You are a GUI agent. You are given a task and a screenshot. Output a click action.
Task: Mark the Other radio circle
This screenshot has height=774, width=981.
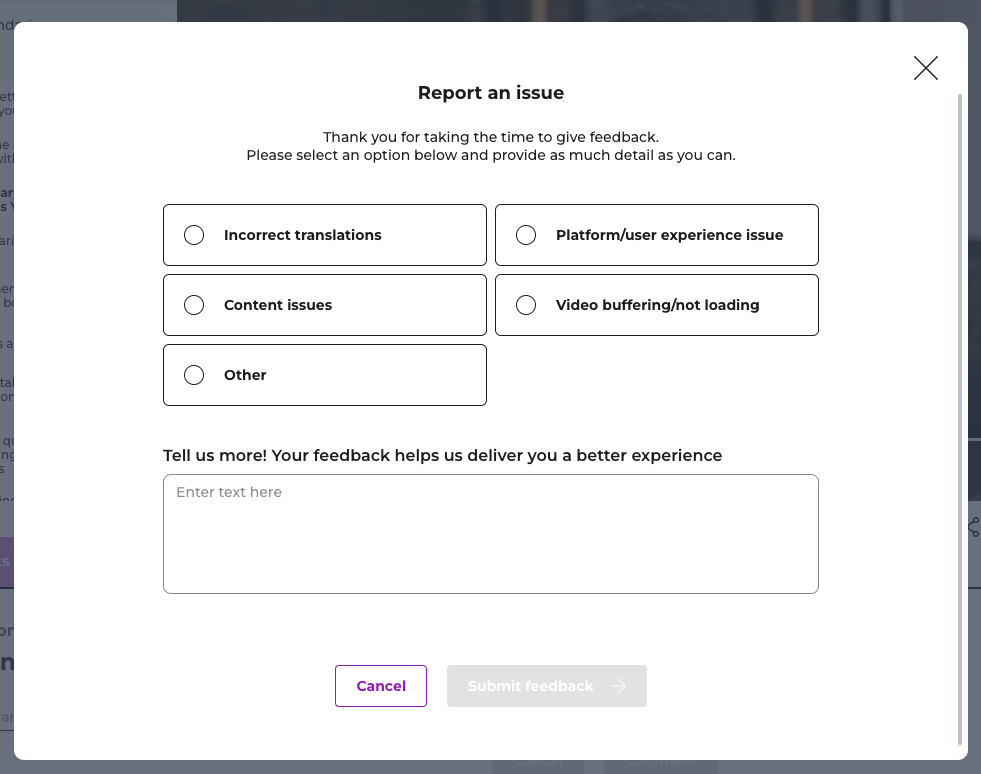[x=194, y=375]
